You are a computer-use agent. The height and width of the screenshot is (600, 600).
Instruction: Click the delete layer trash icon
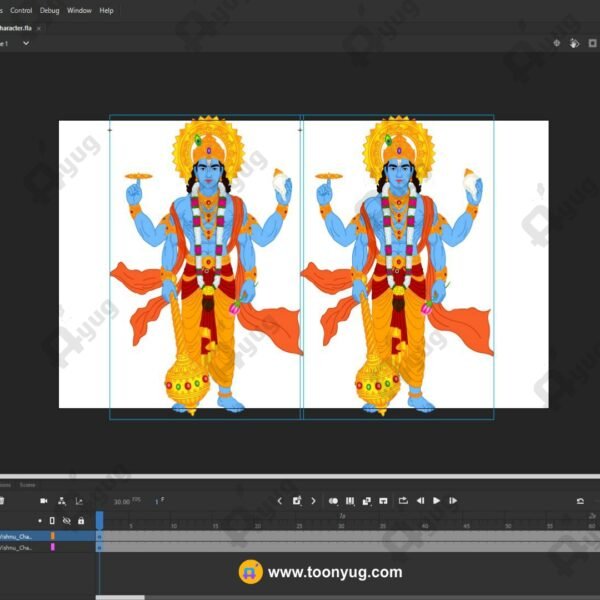pyautogui.click(x=2, y=501)
